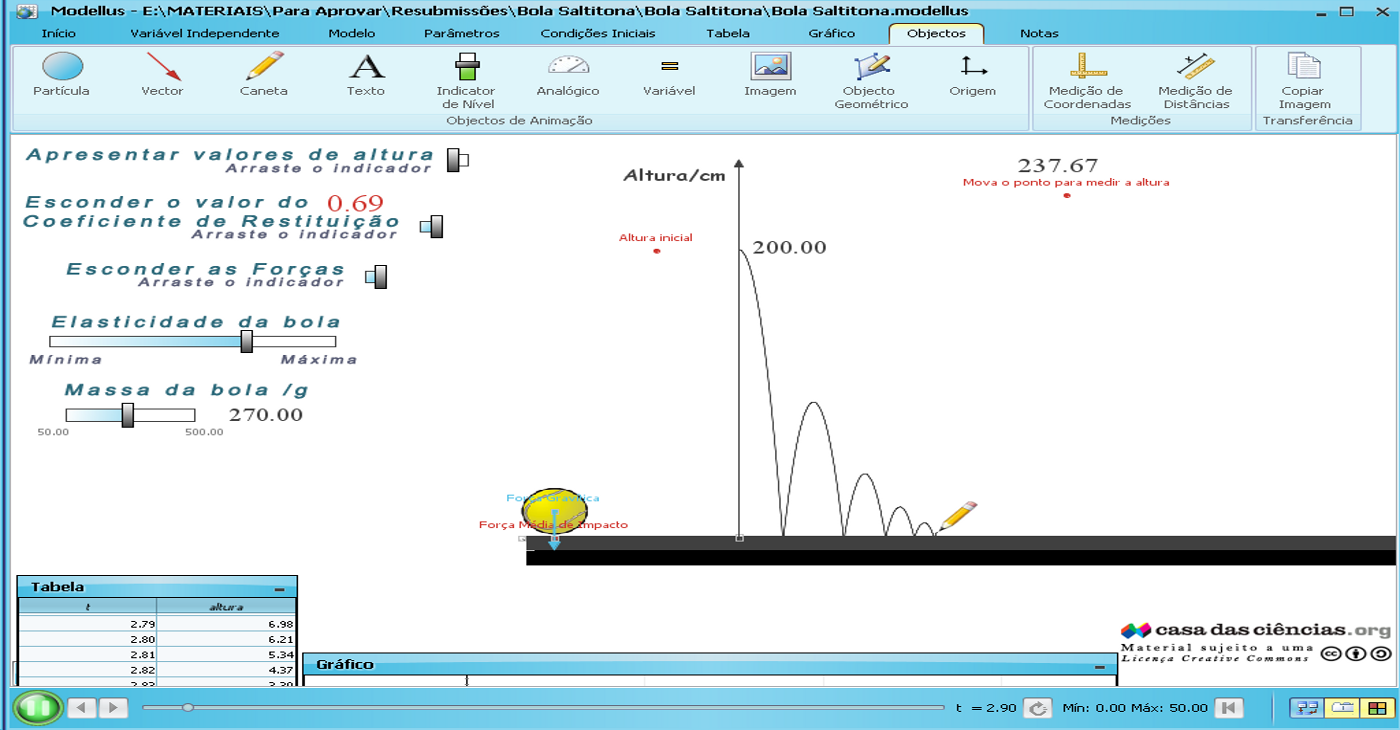Click the 200.00 height label

coord(789,248)
